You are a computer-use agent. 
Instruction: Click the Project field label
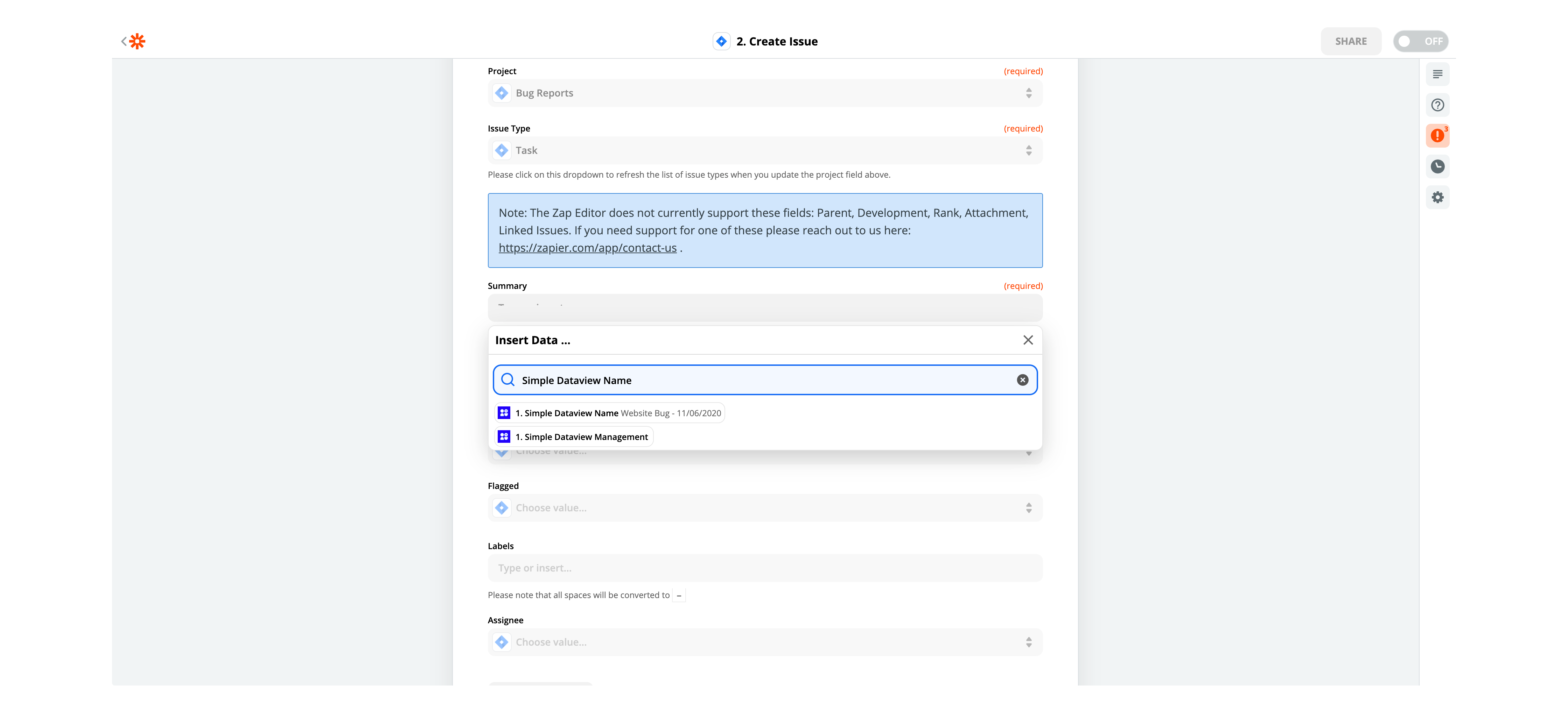tap(502, 71)
